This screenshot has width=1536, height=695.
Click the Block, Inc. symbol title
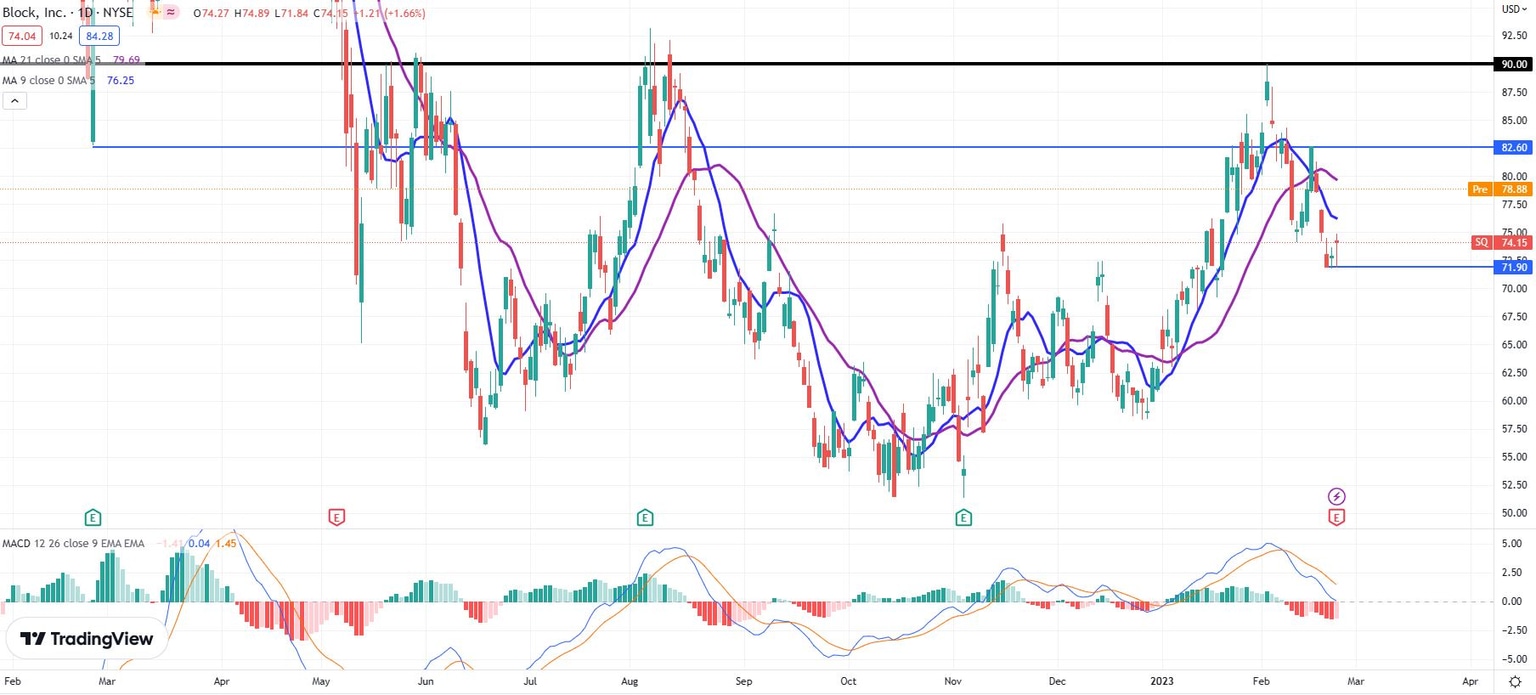point(38,13)
